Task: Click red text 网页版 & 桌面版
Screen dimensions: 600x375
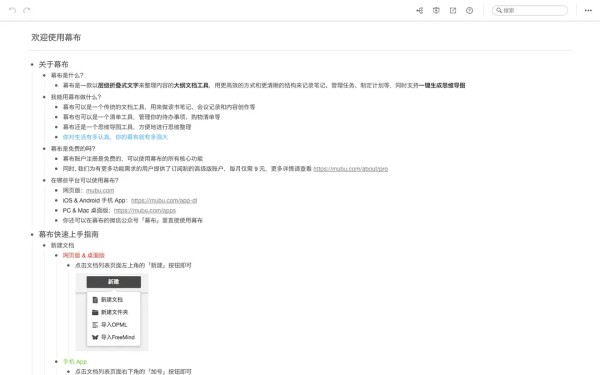Action: coord(84,255)
